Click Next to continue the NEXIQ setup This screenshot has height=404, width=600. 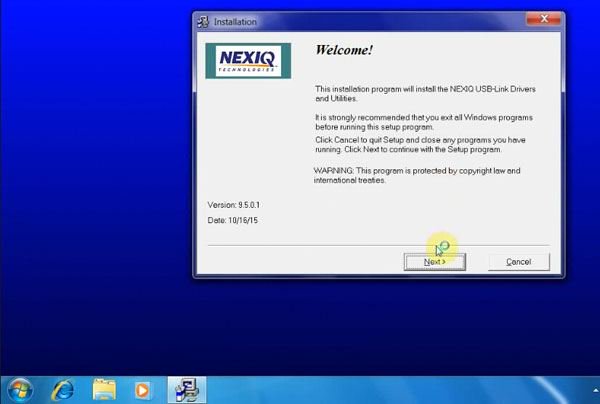pos(435,262)
